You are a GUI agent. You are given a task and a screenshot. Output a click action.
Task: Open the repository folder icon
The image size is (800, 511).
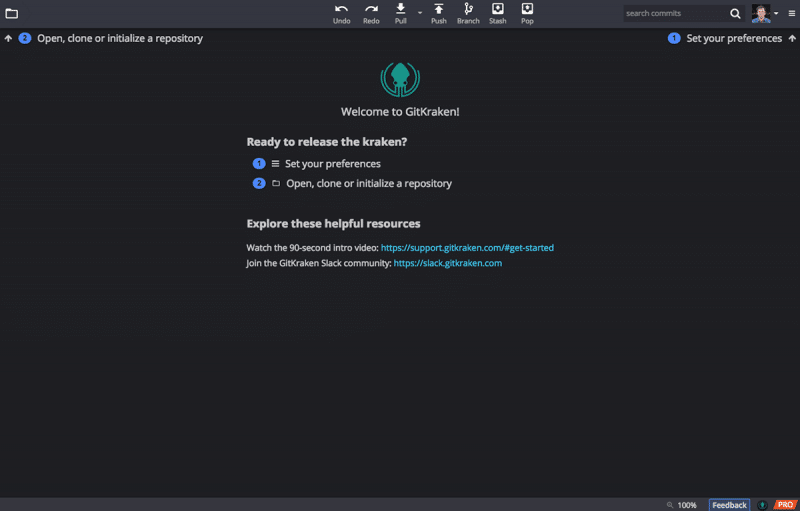pyautogui.click(x=11, y=14)
